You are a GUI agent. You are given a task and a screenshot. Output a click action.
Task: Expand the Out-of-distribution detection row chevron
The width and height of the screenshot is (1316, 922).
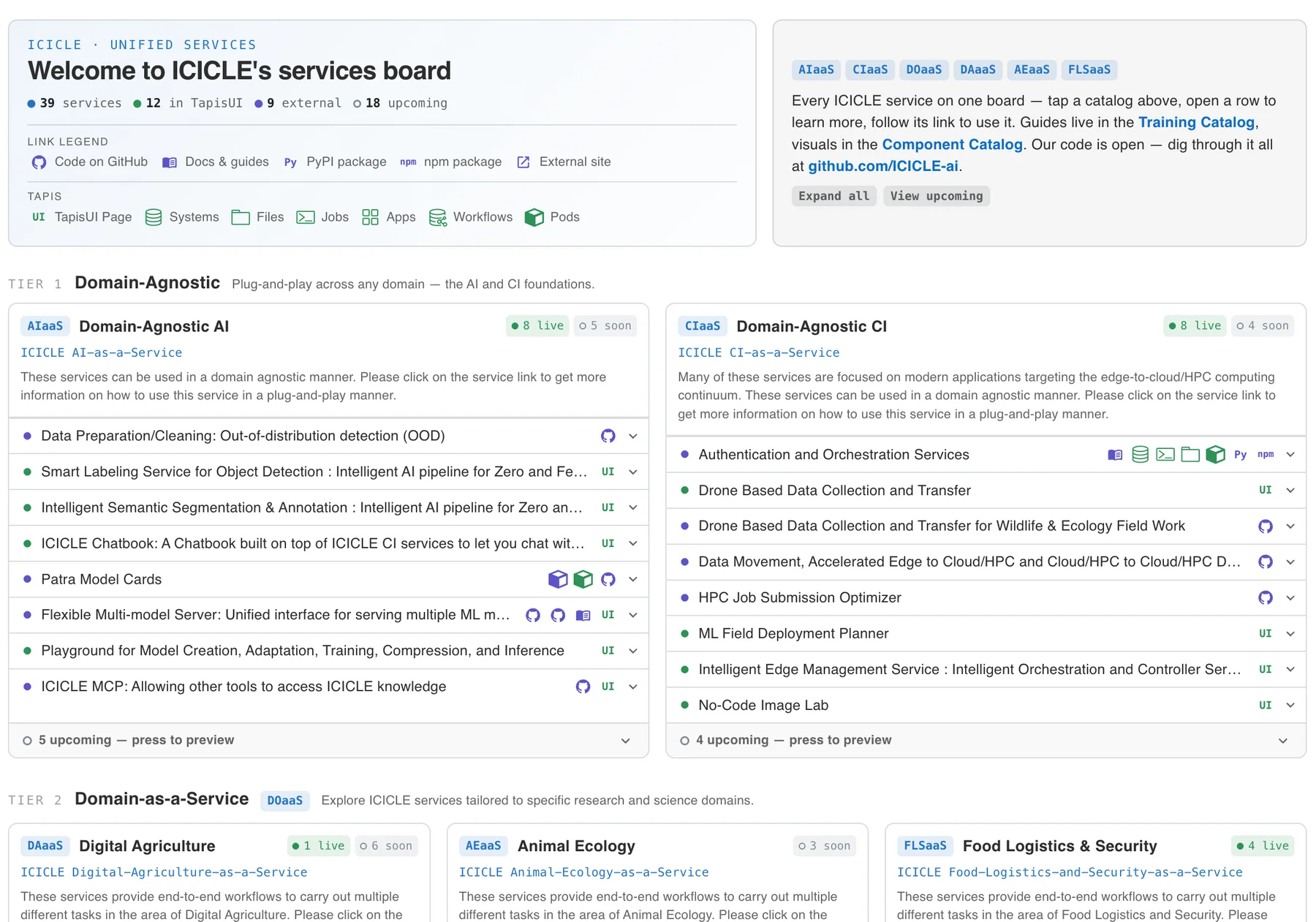[633, 436]
